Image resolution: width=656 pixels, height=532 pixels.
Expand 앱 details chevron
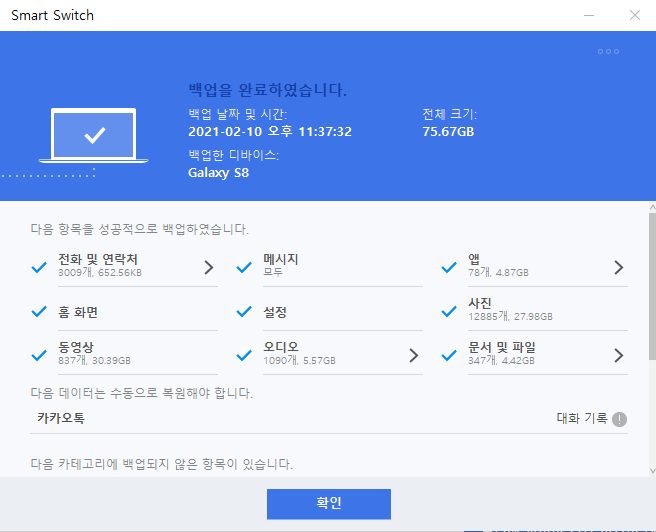[x=619, y=267]
